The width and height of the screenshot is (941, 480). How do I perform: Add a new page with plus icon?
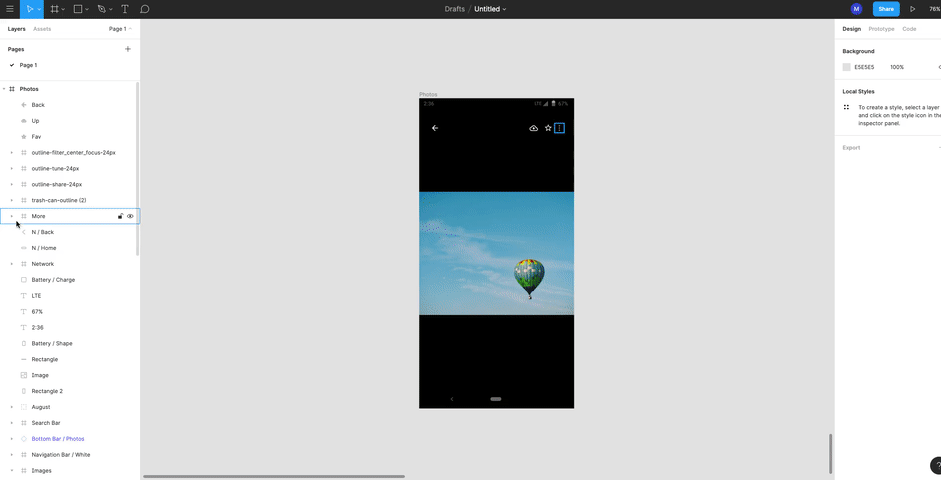(128, 49)
